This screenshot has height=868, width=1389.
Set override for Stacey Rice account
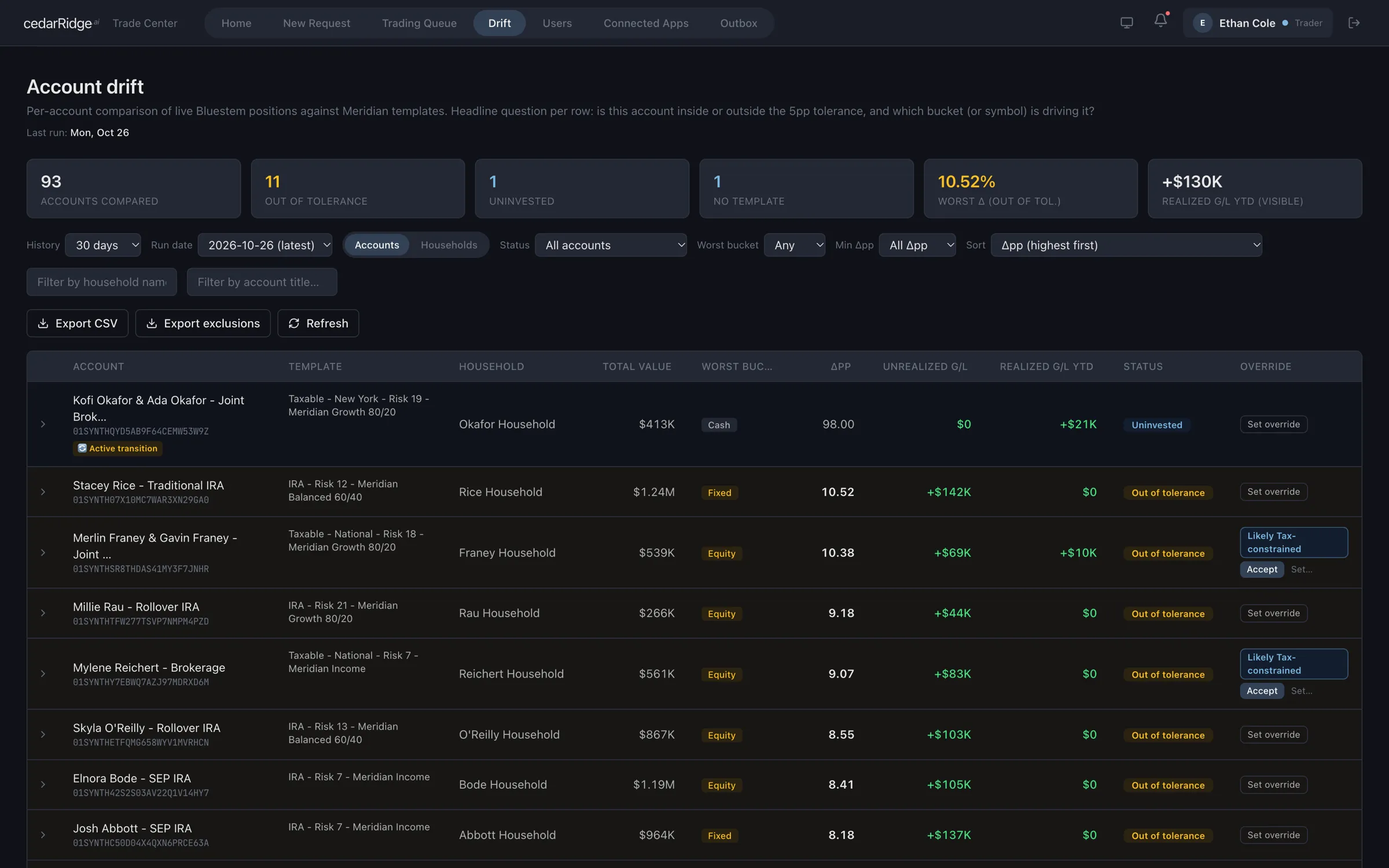pyautogui.click(x=1273, y=492)
